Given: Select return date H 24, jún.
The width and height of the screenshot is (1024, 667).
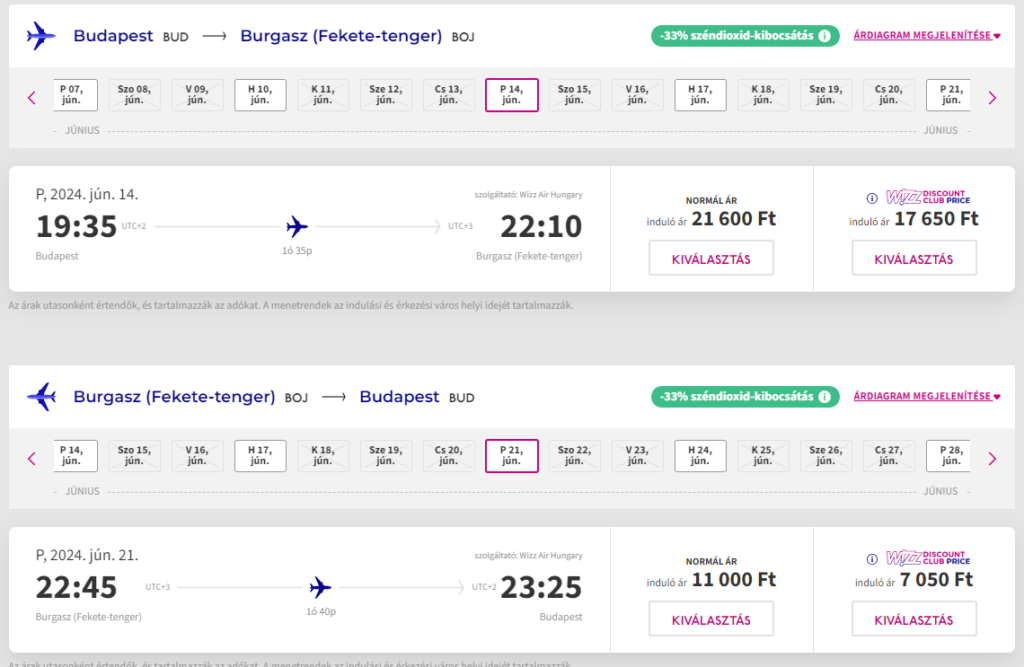Looking at the screenshot, I should pos(700,456).
